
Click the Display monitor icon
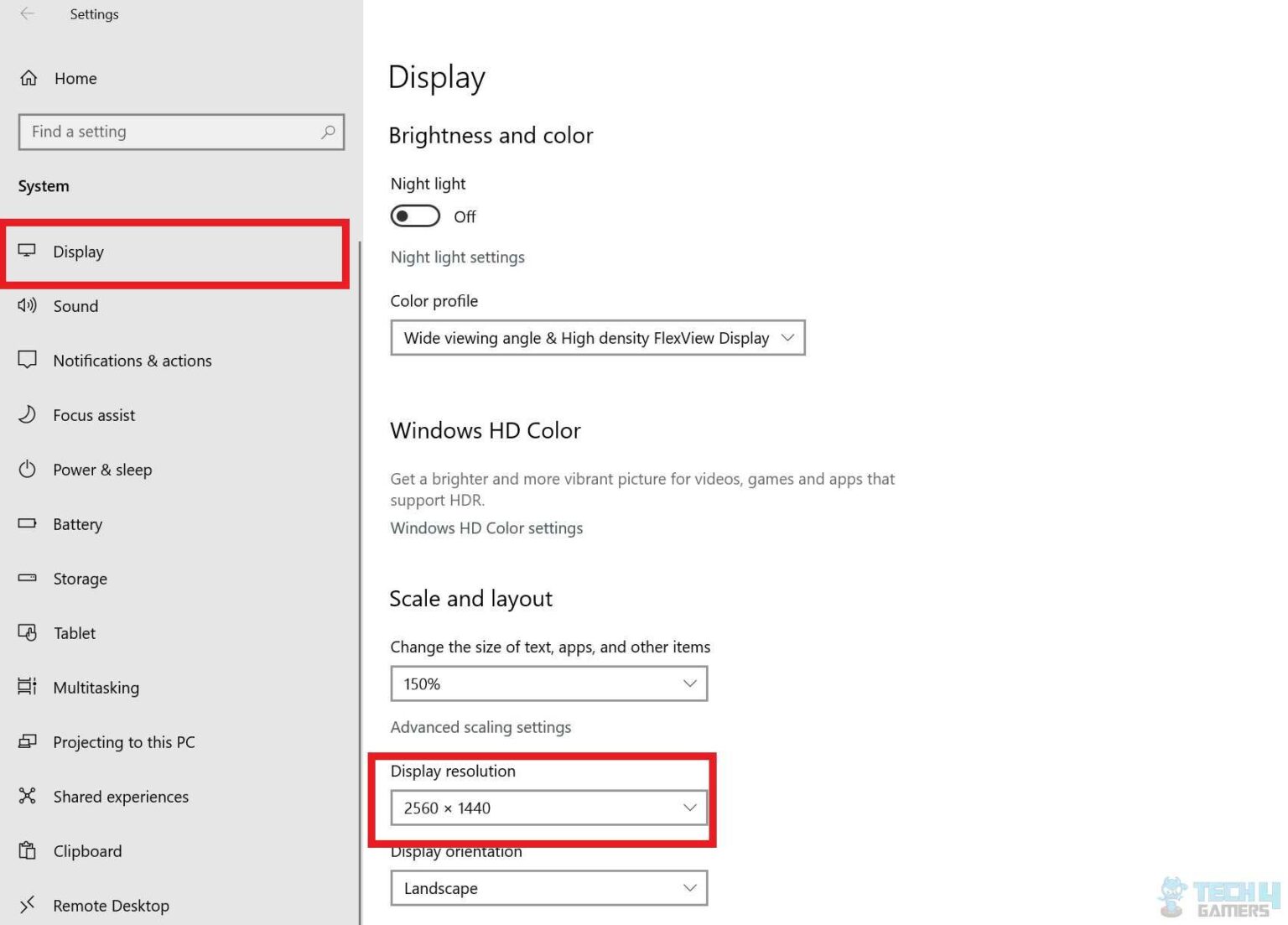27,251
